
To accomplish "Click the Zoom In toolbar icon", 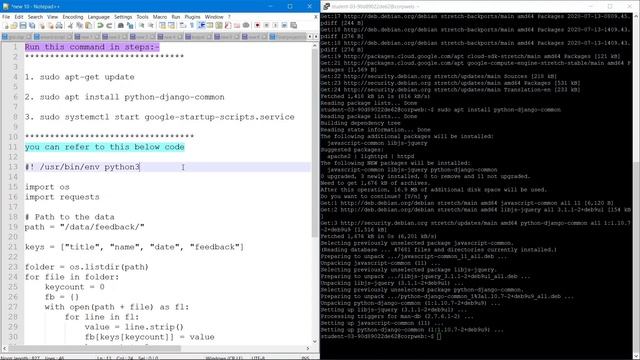I will coord(141,26).
